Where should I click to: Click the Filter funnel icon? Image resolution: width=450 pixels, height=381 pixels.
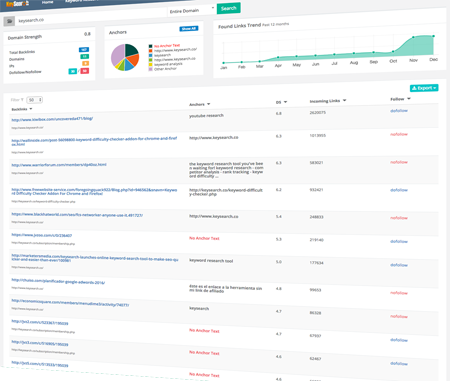point(22,100)
